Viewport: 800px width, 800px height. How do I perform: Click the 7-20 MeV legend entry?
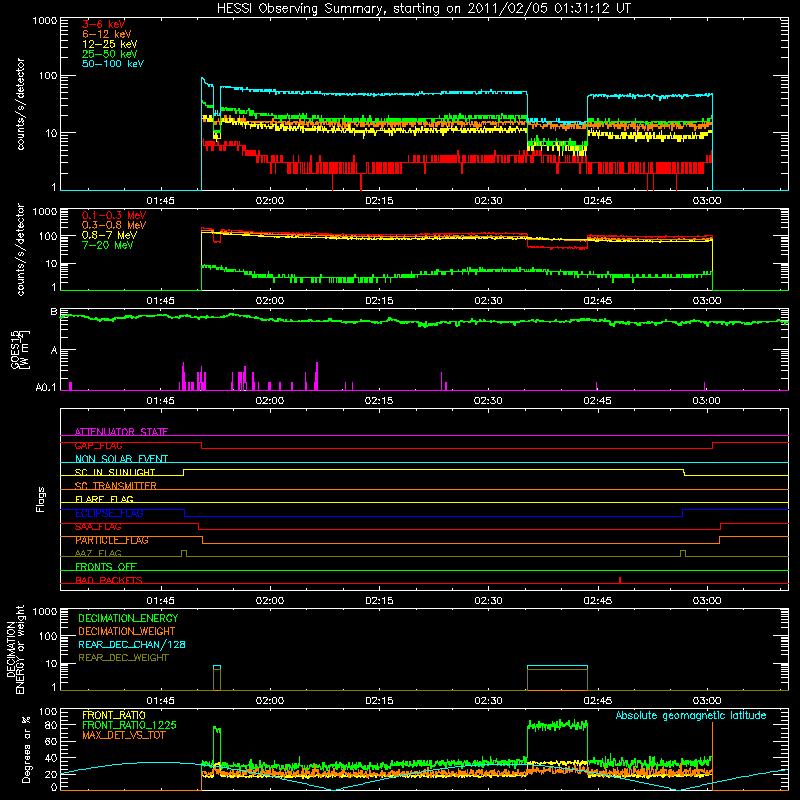(107, 245)
